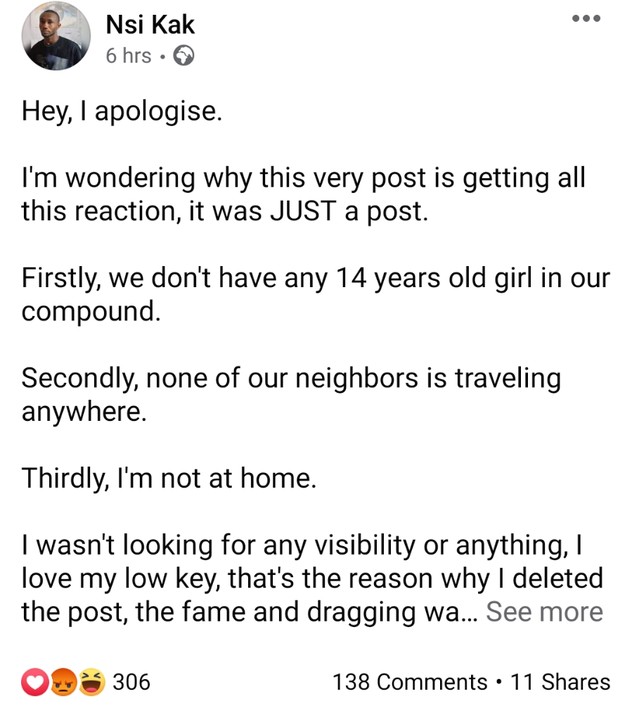Expand the post with See more

544,612
